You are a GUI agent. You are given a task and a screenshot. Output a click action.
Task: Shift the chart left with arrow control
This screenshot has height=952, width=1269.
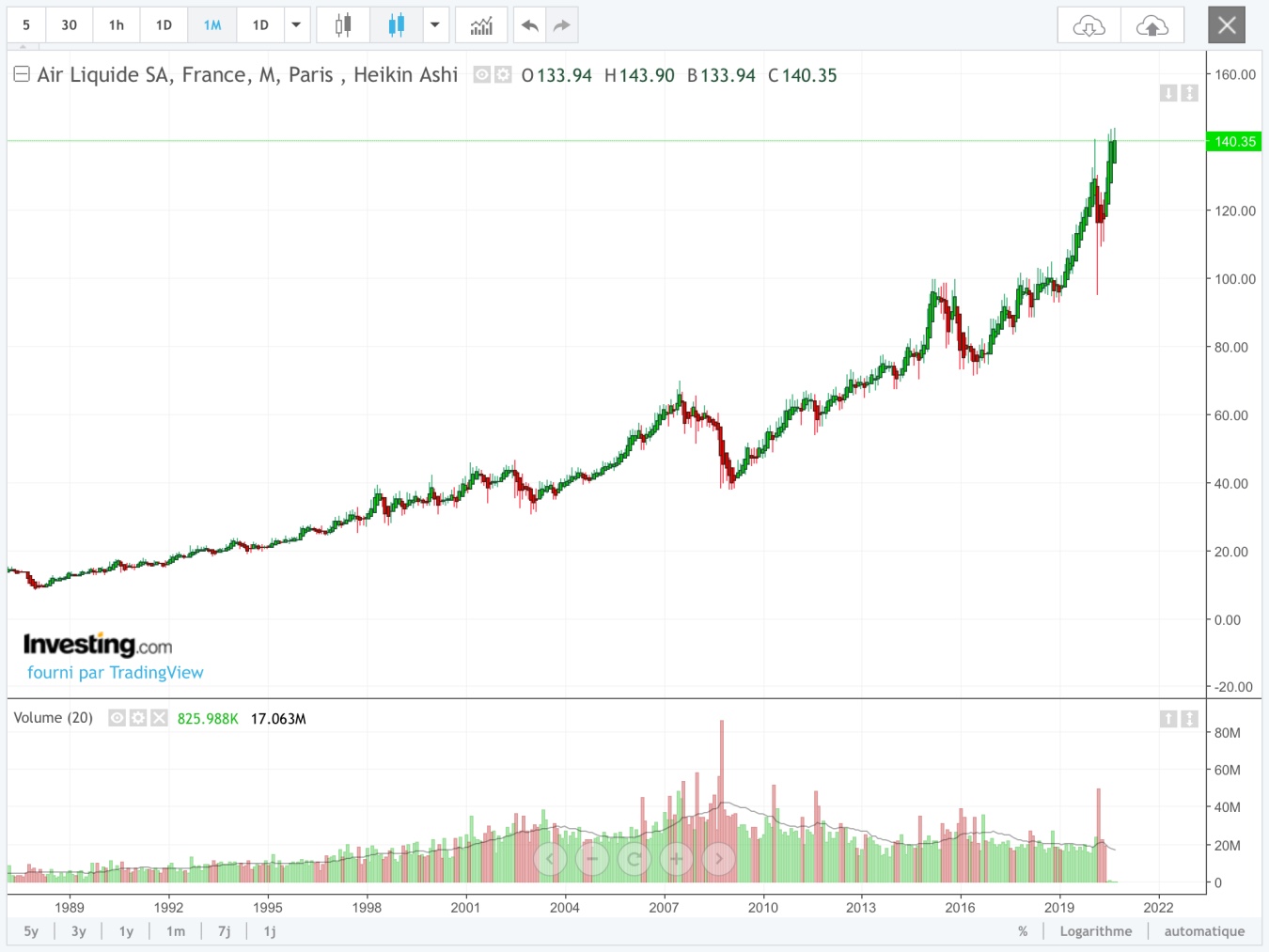coord(551,858)
